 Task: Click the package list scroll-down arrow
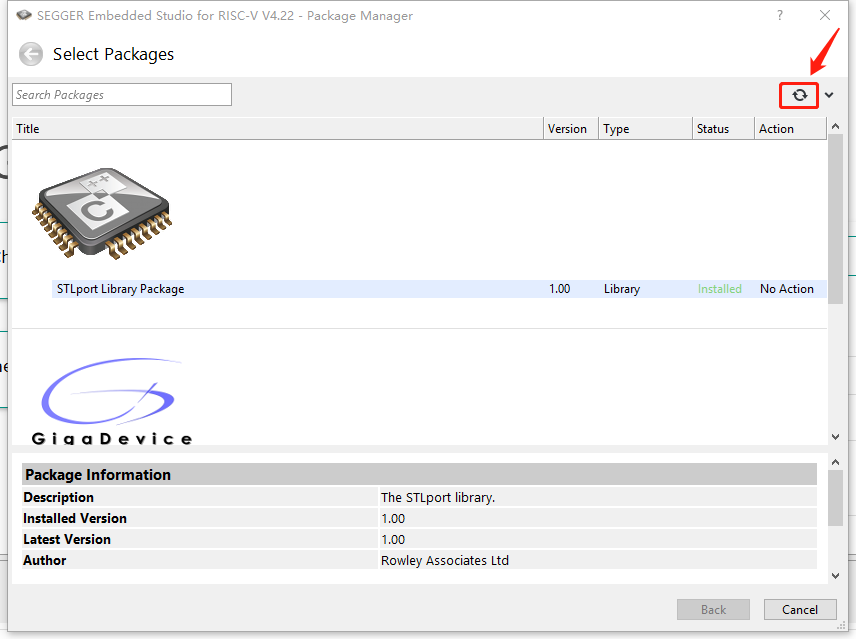[835, 437]
